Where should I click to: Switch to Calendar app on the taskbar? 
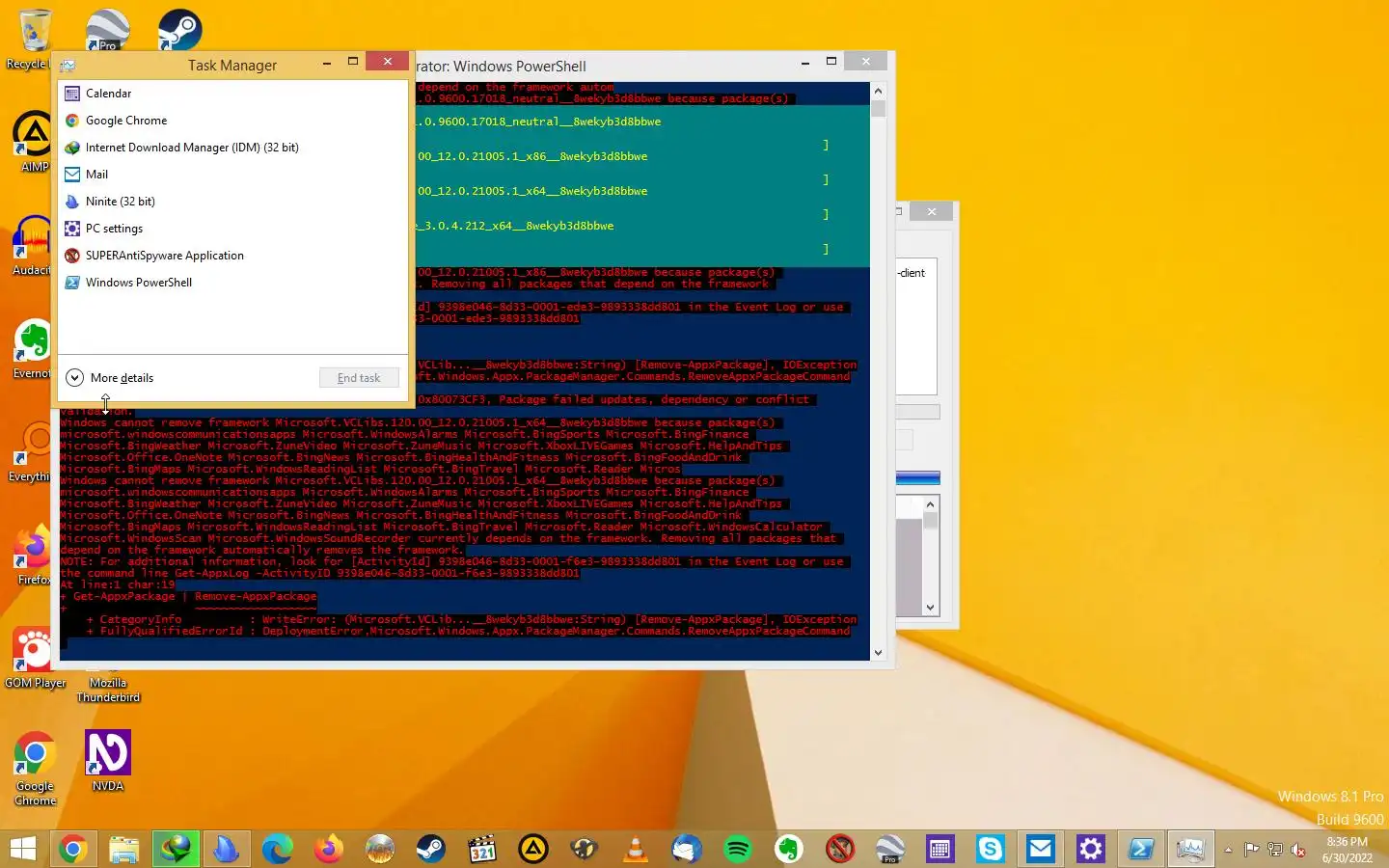[940, 849]
